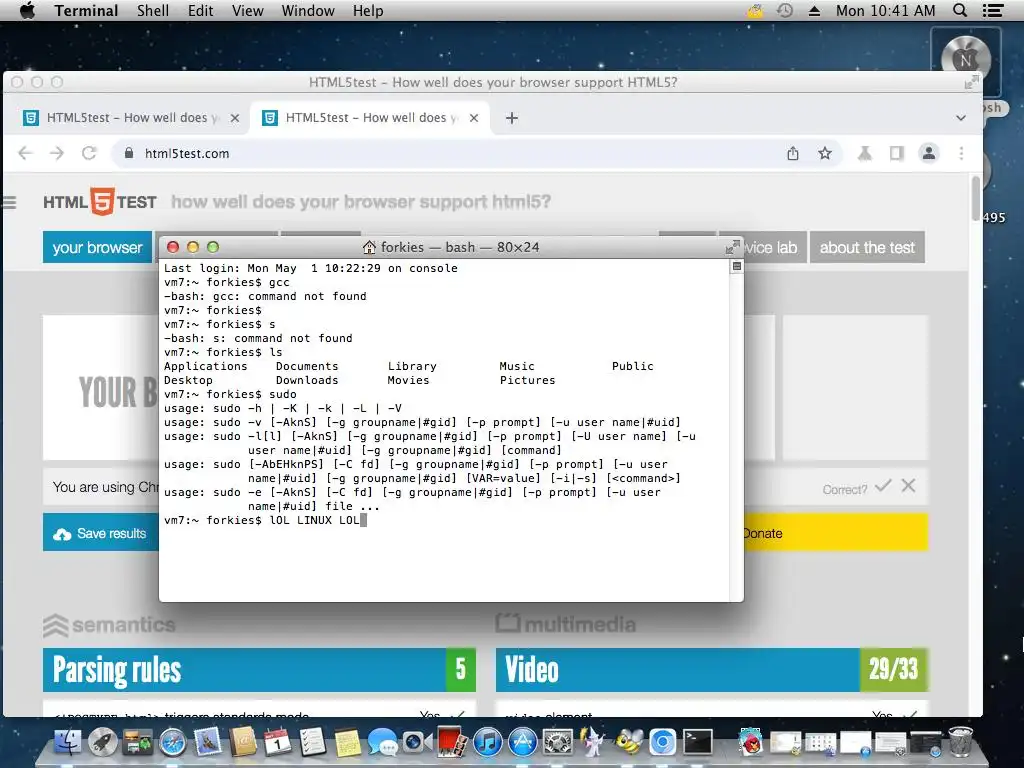Viewport: 1024px width, 768px height.
Task: Enter fullscreen for the browser window
Action: [x=971, y=82]
